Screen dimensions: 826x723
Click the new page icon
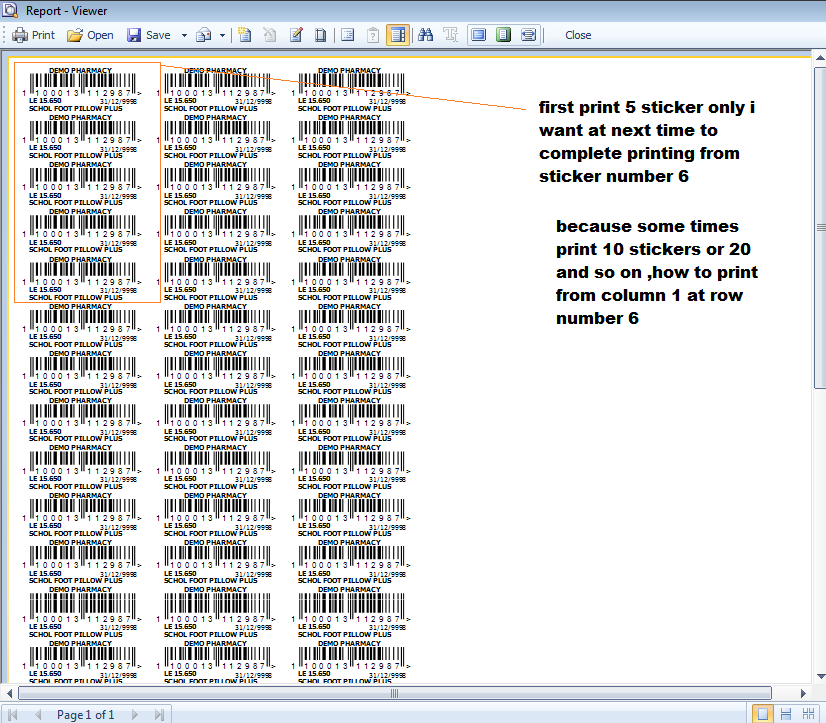(x=244, y=35)
